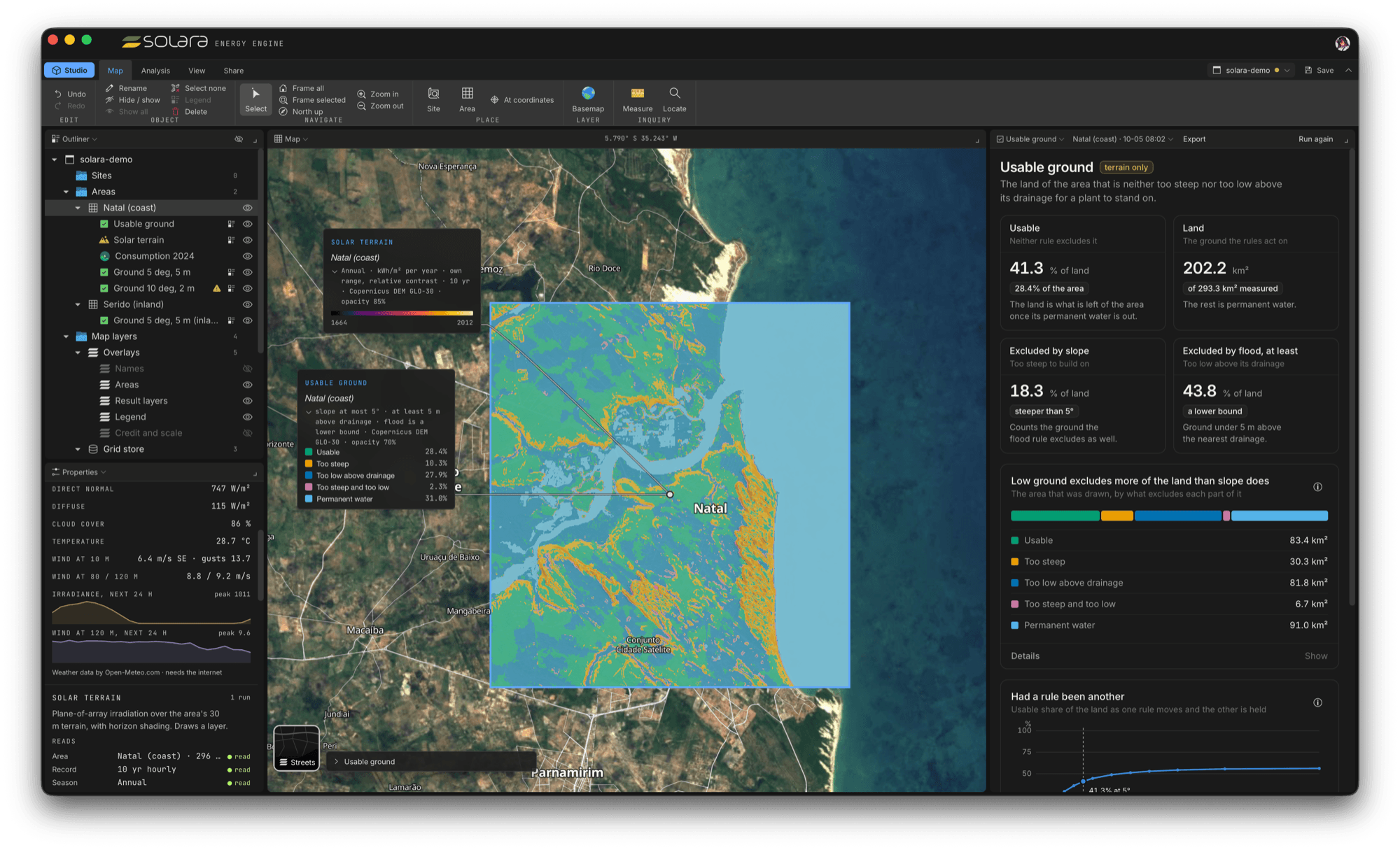
Task: Show the hidden Names overlay
Action: tap(247, 369)
